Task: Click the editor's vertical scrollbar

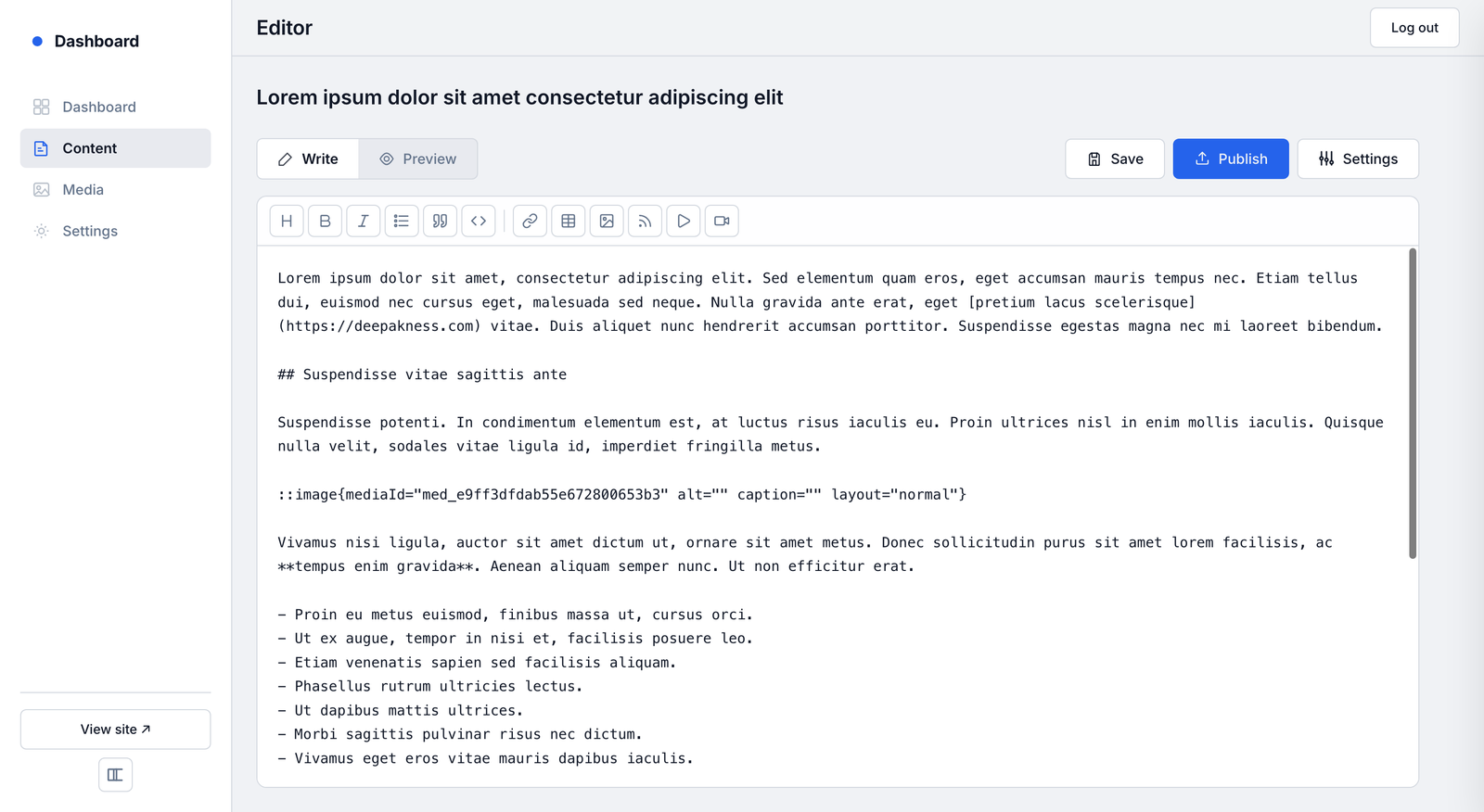Action: click(x=1413, y=403)
